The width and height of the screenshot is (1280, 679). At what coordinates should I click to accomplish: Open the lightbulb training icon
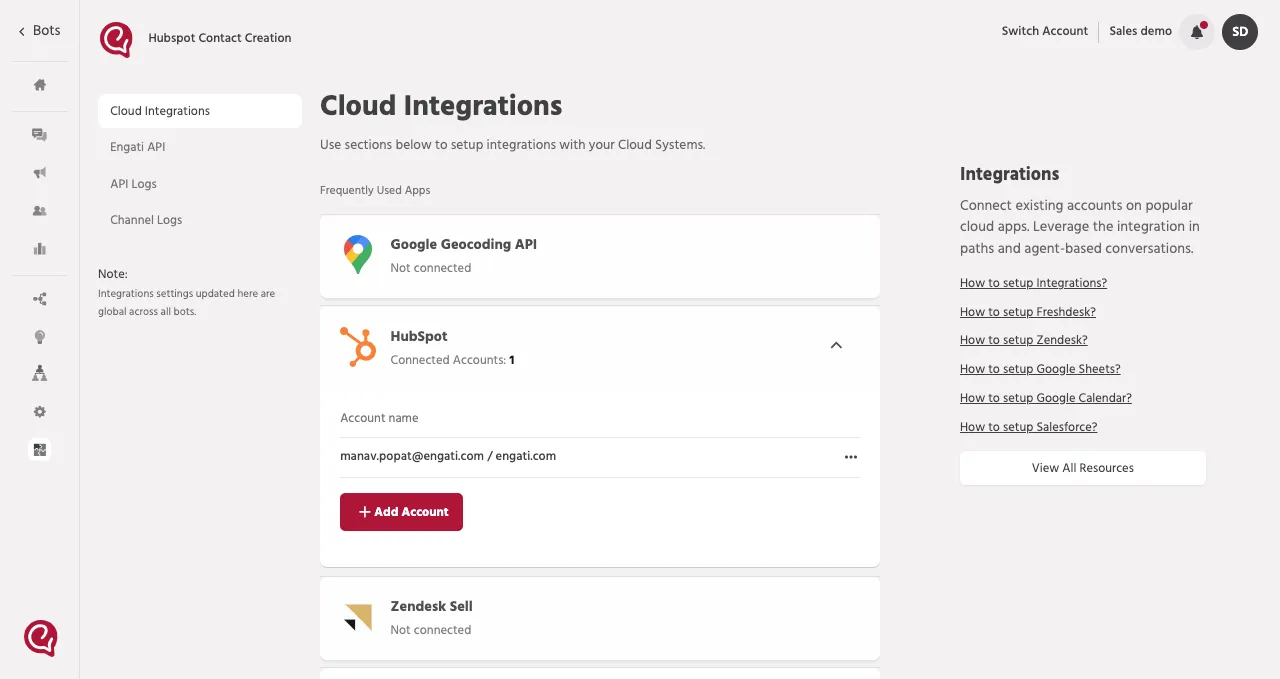[40, 337]
